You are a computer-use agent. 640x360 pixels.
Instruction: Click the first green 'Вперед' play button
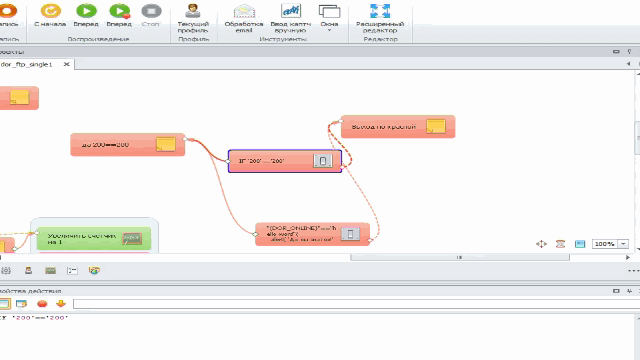coord(86,15)
